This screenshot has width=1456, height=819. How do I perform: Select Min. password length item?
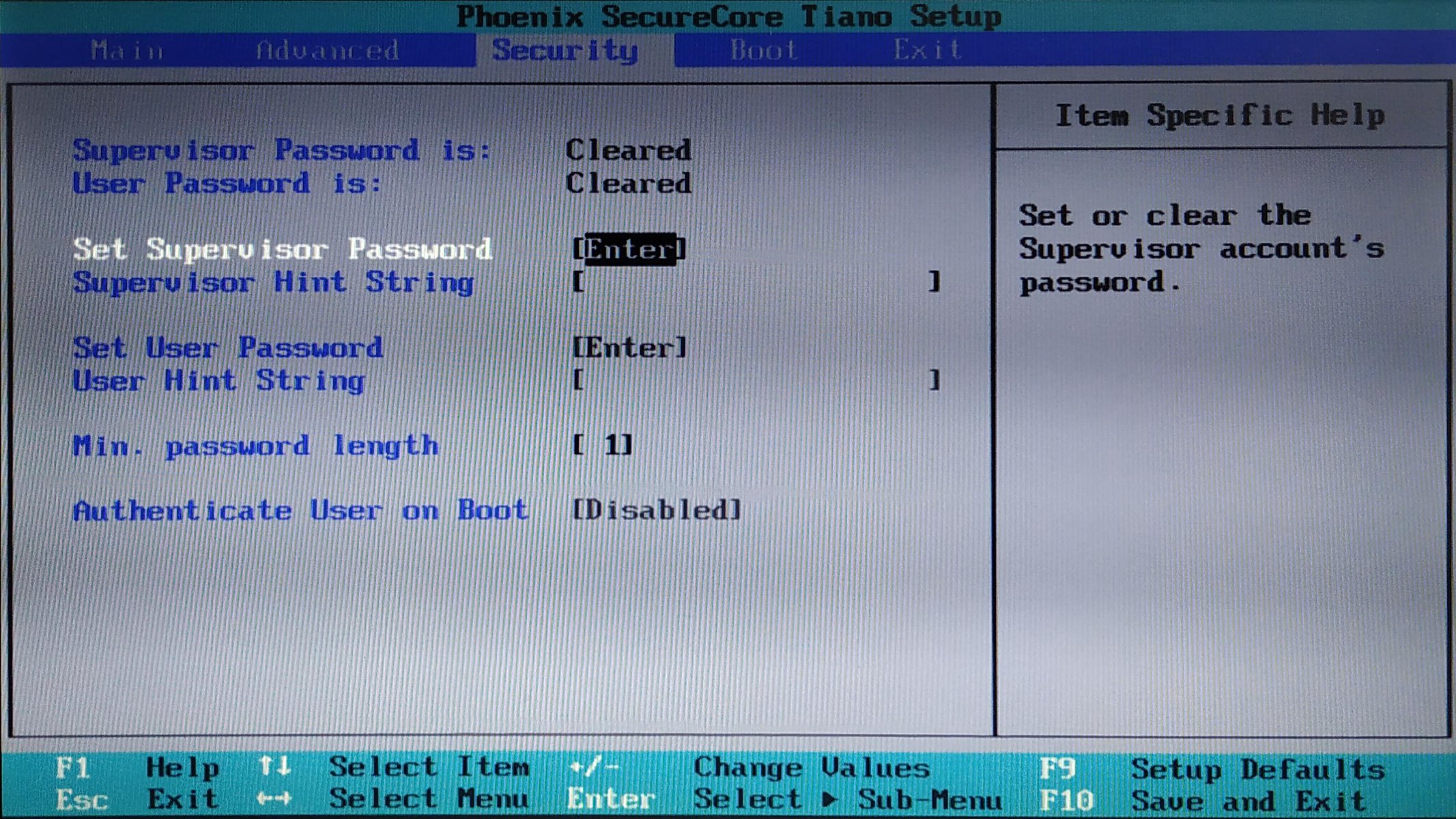pos(256,446)
